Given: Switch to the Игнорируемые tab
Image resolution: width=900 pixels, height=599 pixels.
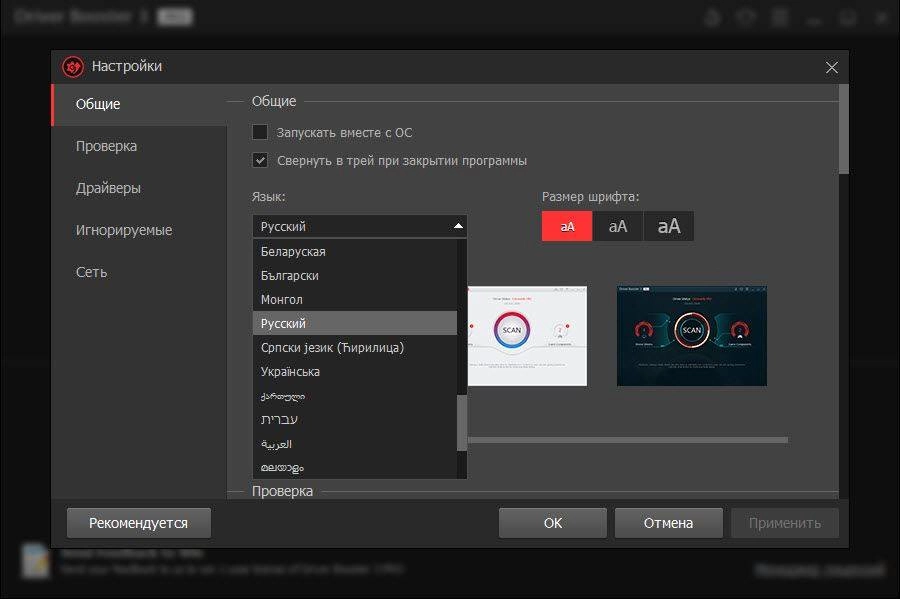Looking at the screenshot, I should click(139, 230).
